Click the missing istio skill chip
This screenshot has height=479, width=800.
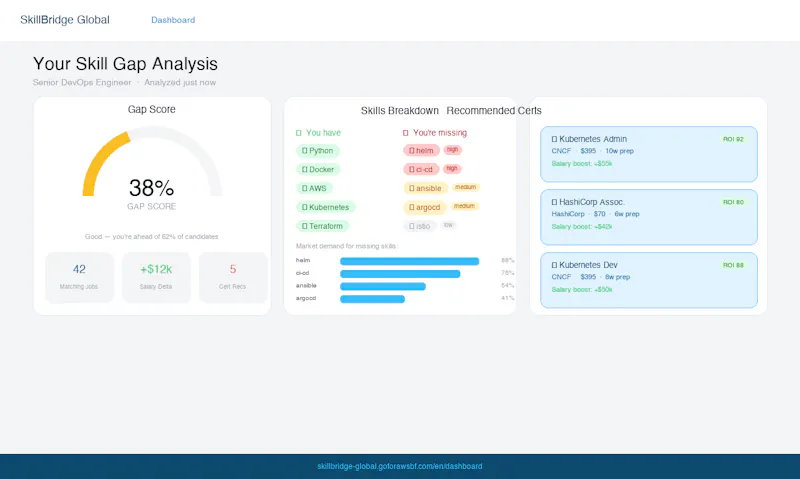click(419, 226)
